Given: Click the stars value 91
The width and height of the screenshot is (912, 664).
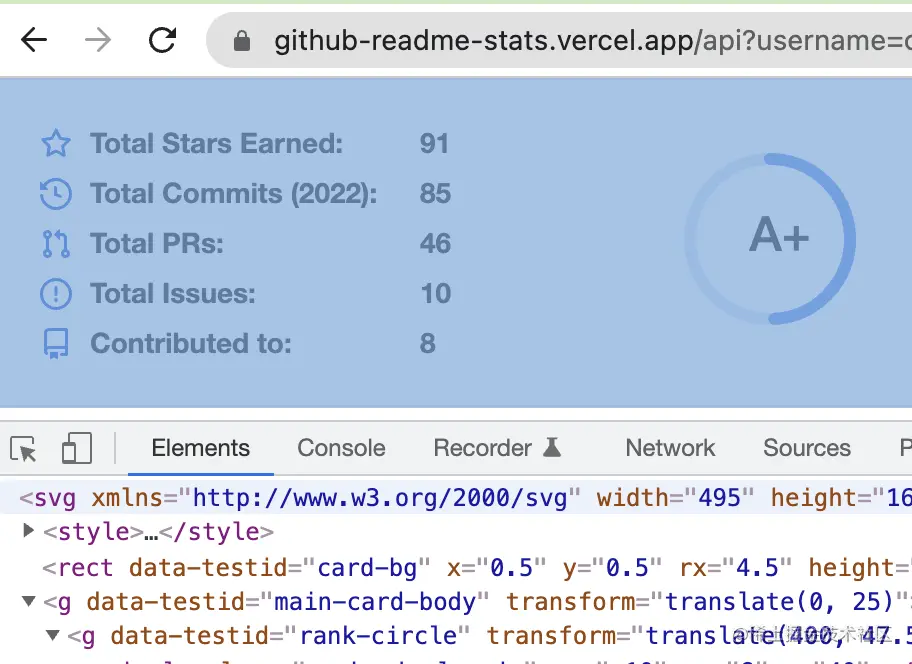Looking at the screenshot, I should pyautogui.click(x=434, y=144).
